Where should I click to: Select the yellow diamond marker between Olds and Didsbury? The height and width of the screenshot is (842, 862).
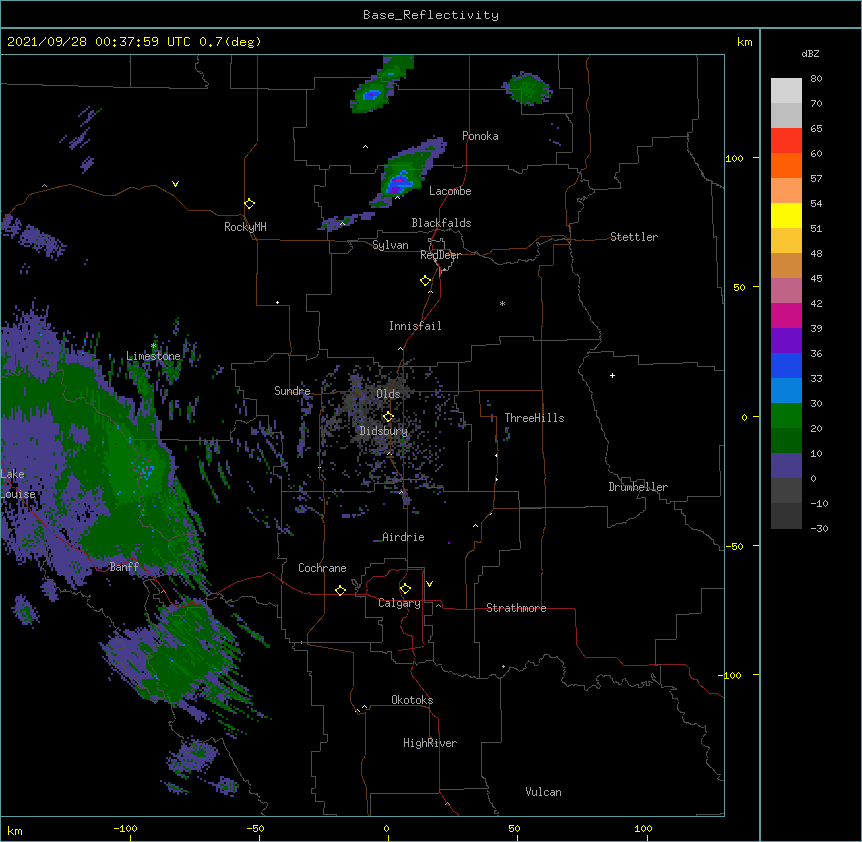[x=388, y=417]
